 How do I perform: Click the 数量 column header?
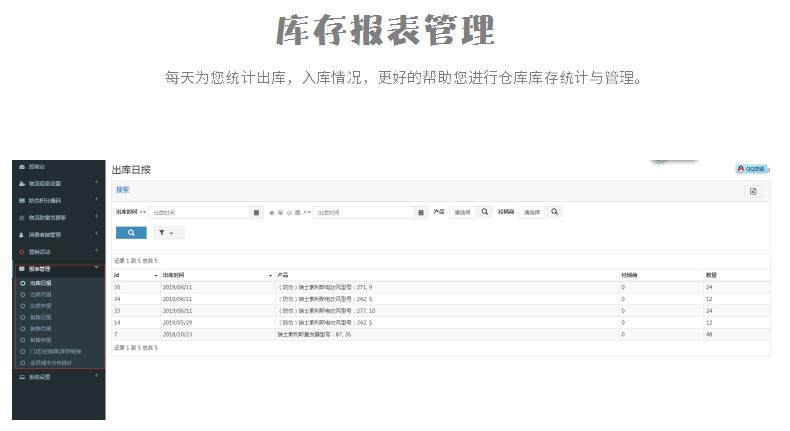click(711, 275)
